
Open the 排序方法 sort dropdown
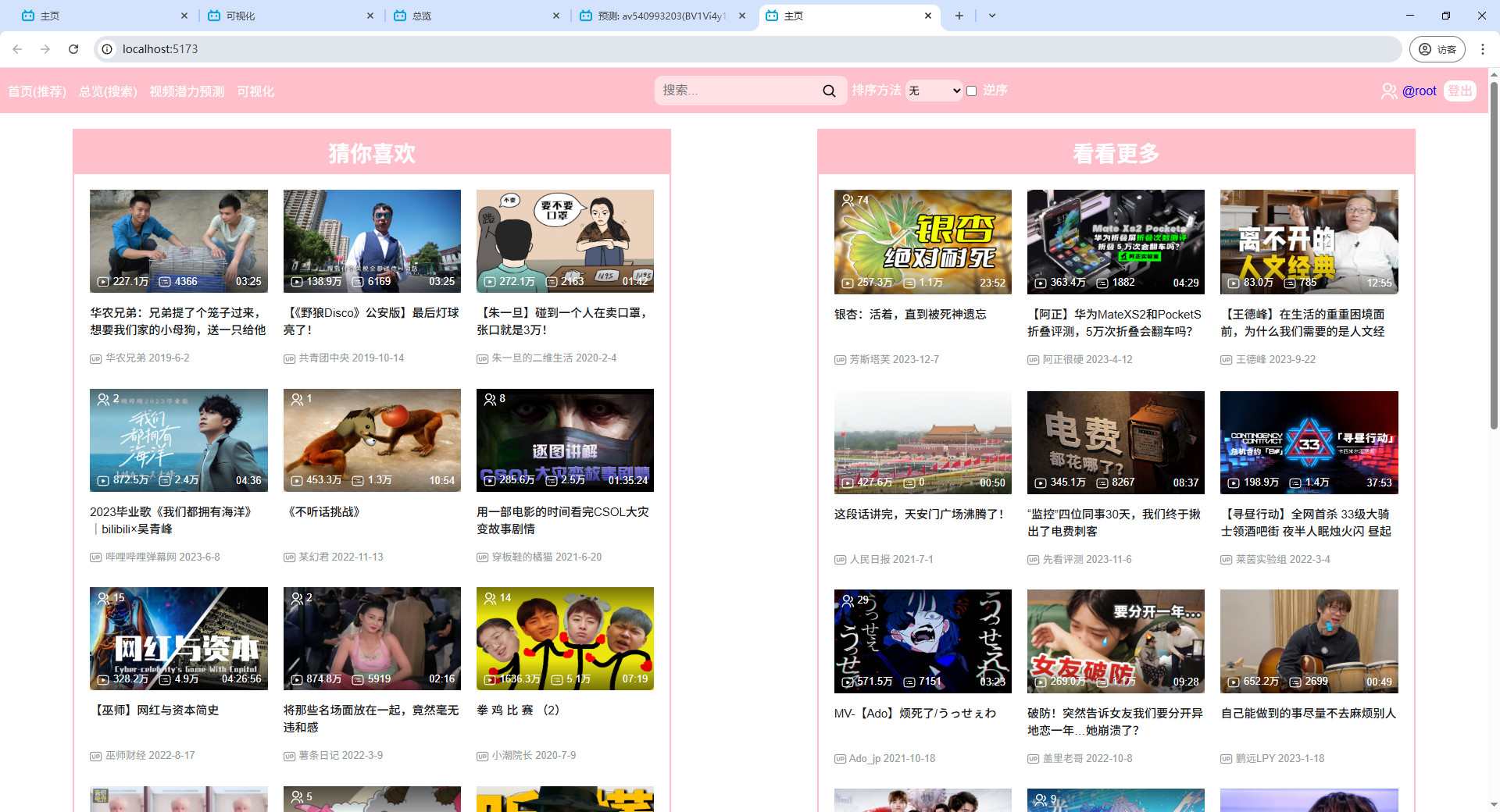point(934,91)
